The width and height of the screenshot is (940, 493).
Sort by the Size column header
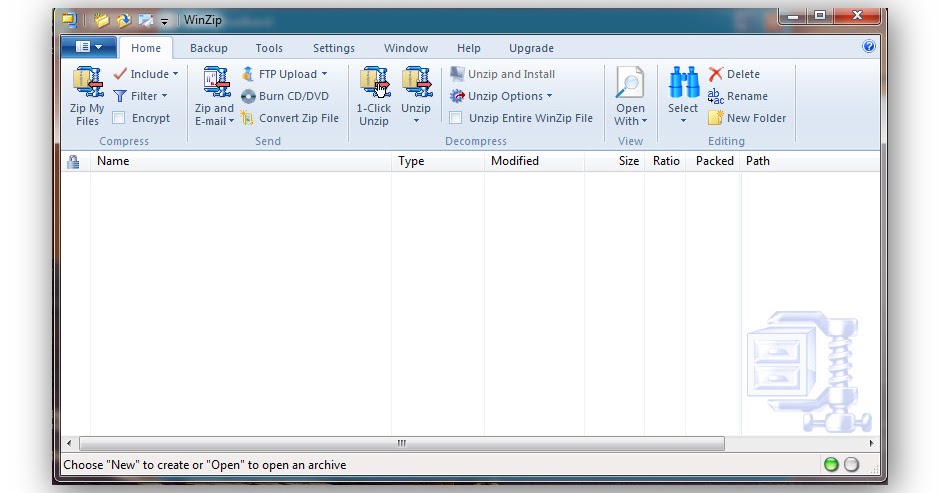tap(614, 161)
